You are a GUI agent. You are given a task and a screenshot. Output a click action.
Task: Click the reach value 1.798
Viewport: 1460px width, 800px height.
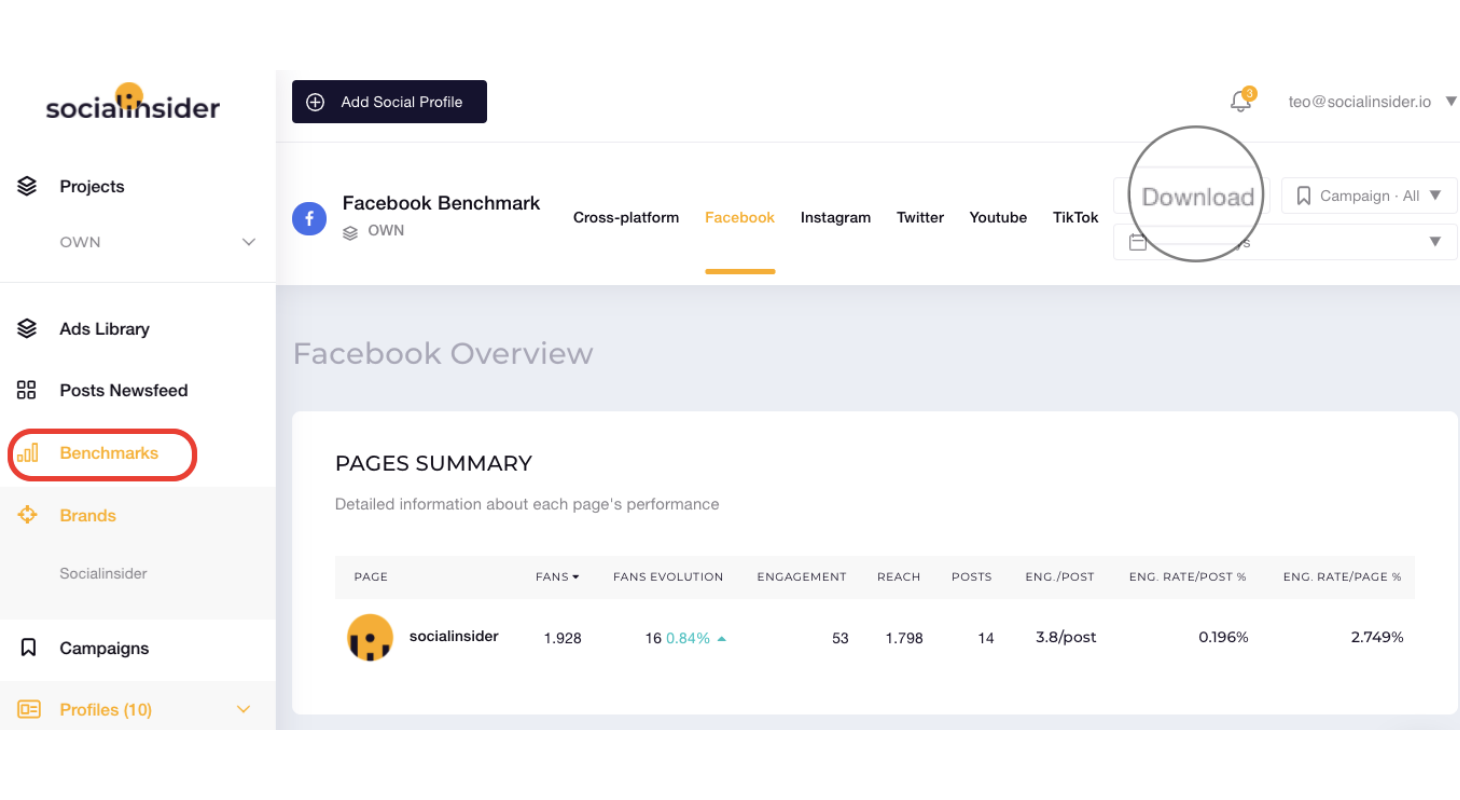904,638
